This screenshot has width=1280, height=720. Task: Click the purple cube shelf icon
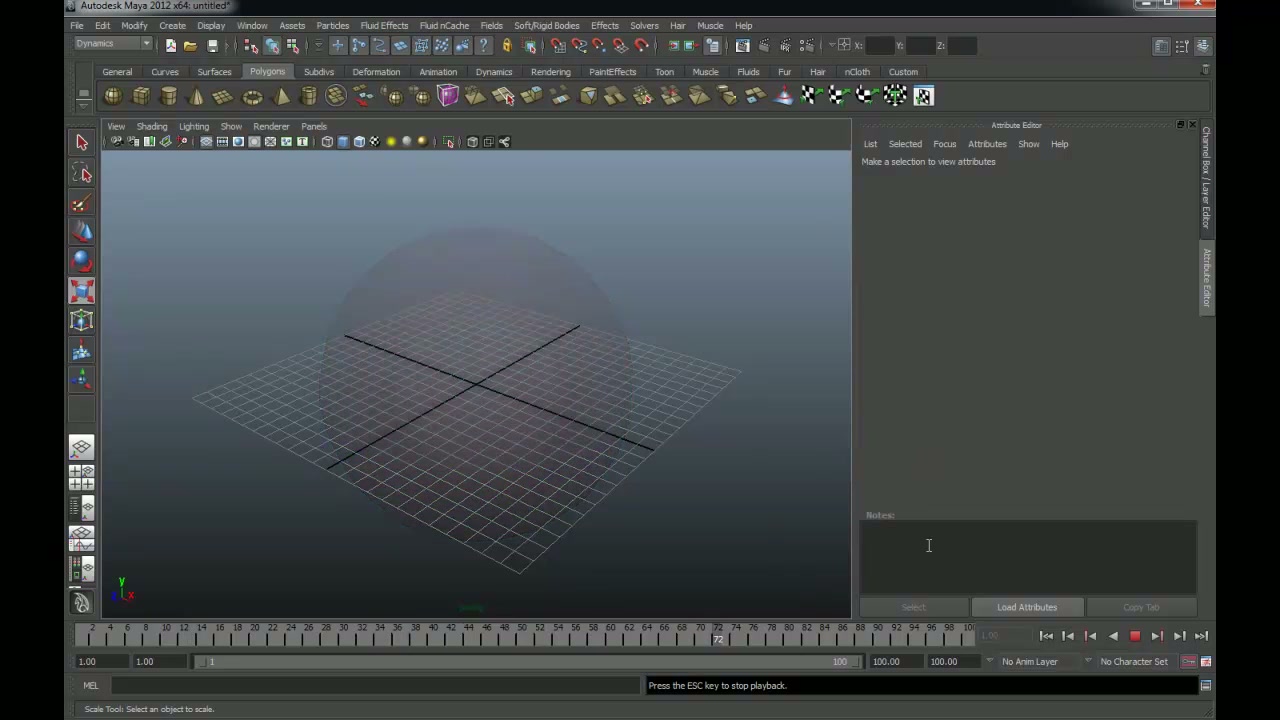(447, 96)
